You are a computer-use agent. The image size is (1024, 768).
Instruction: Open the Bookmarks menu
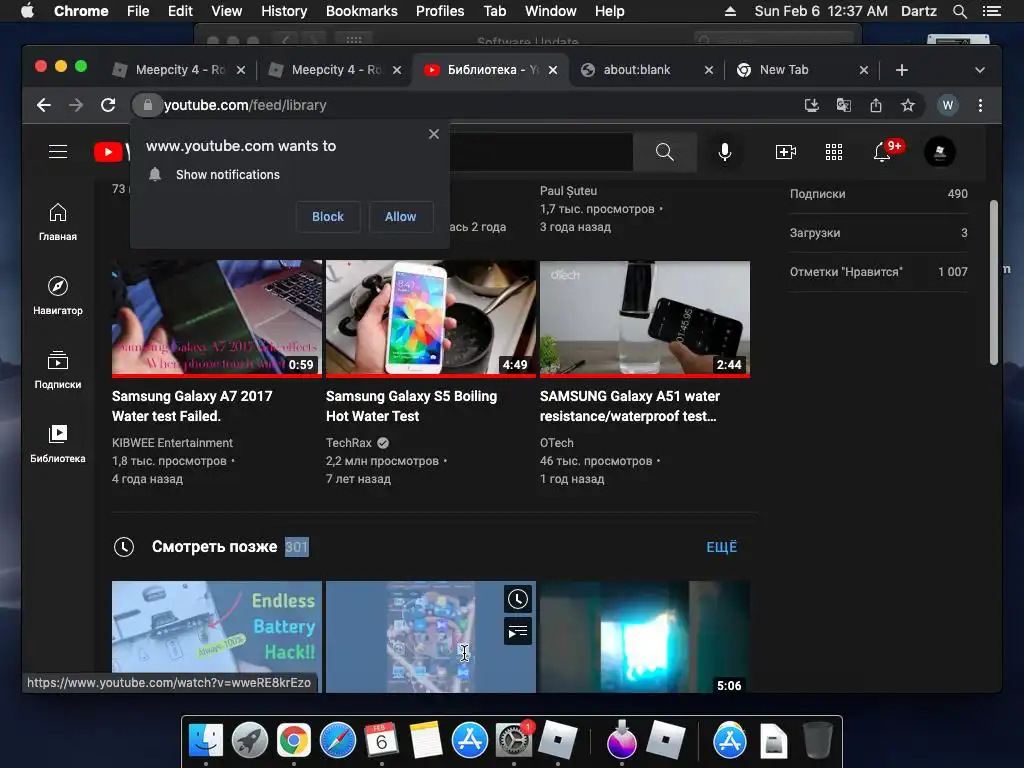pos(362,11)
